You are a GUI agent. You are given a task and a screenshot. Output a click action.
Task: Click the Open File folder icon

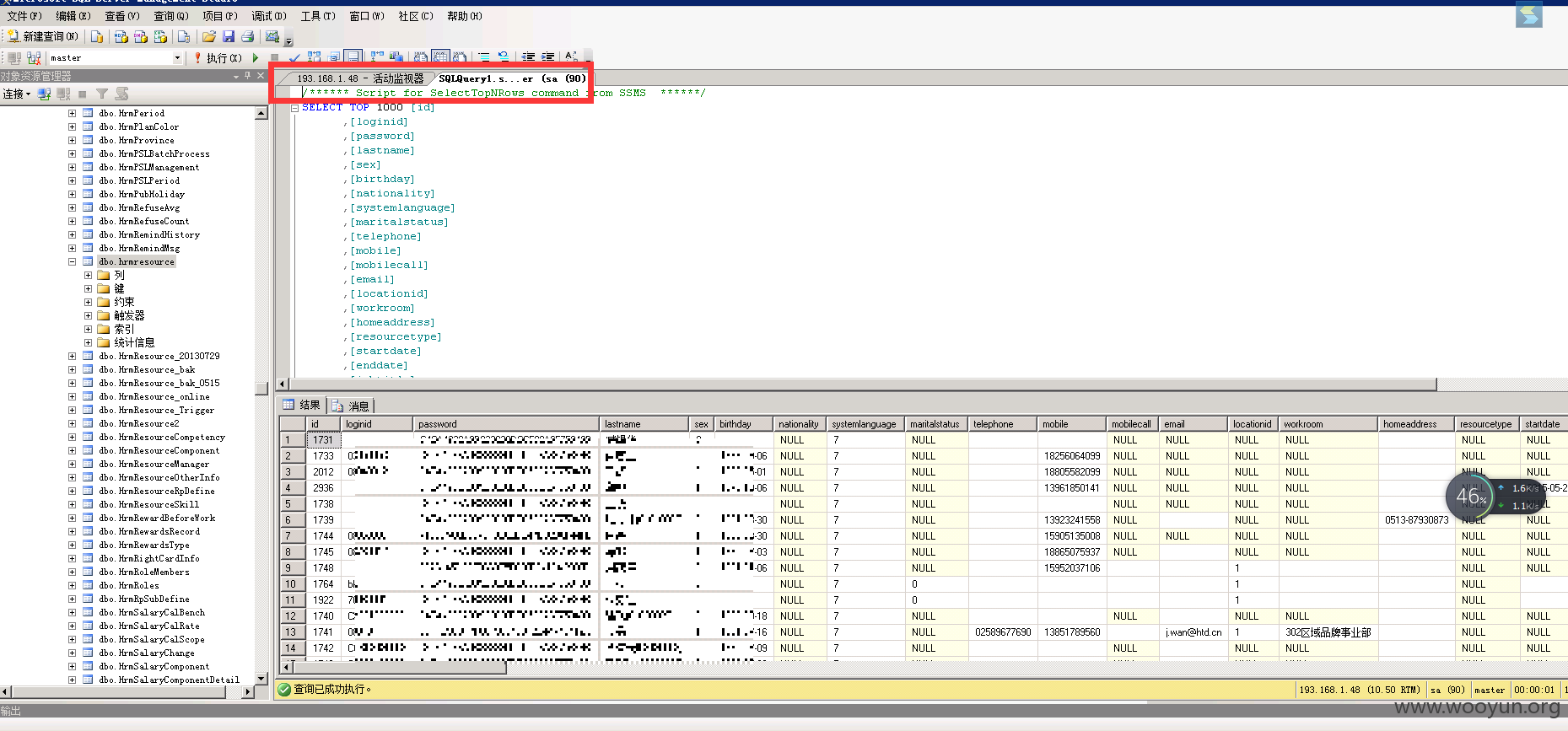[209, 36]
